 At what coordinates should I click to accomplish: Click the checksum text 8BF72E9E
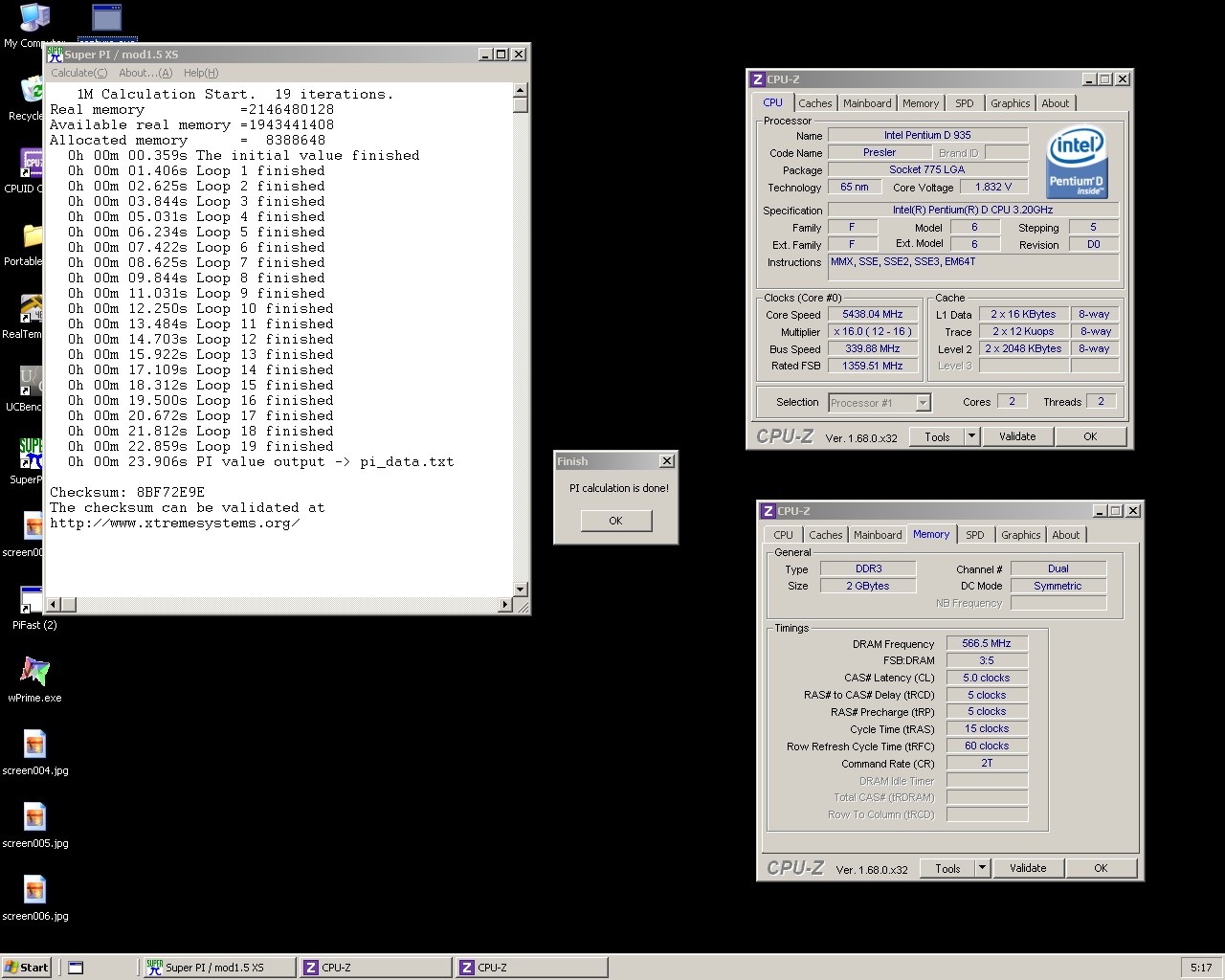tap(170, 492)
